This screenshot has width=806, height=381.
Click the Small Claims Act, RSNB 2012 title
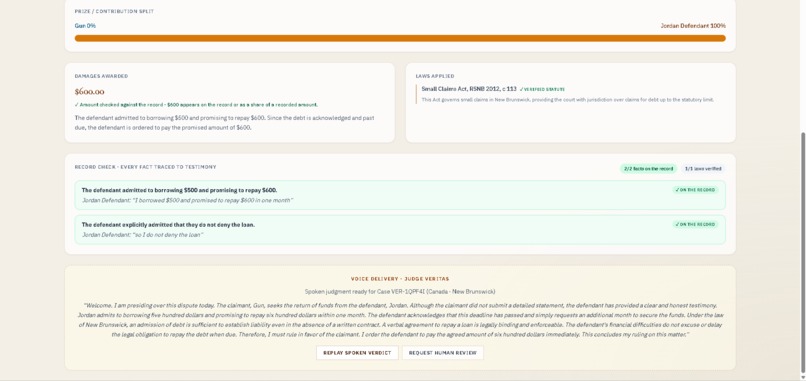coord(469,89)
